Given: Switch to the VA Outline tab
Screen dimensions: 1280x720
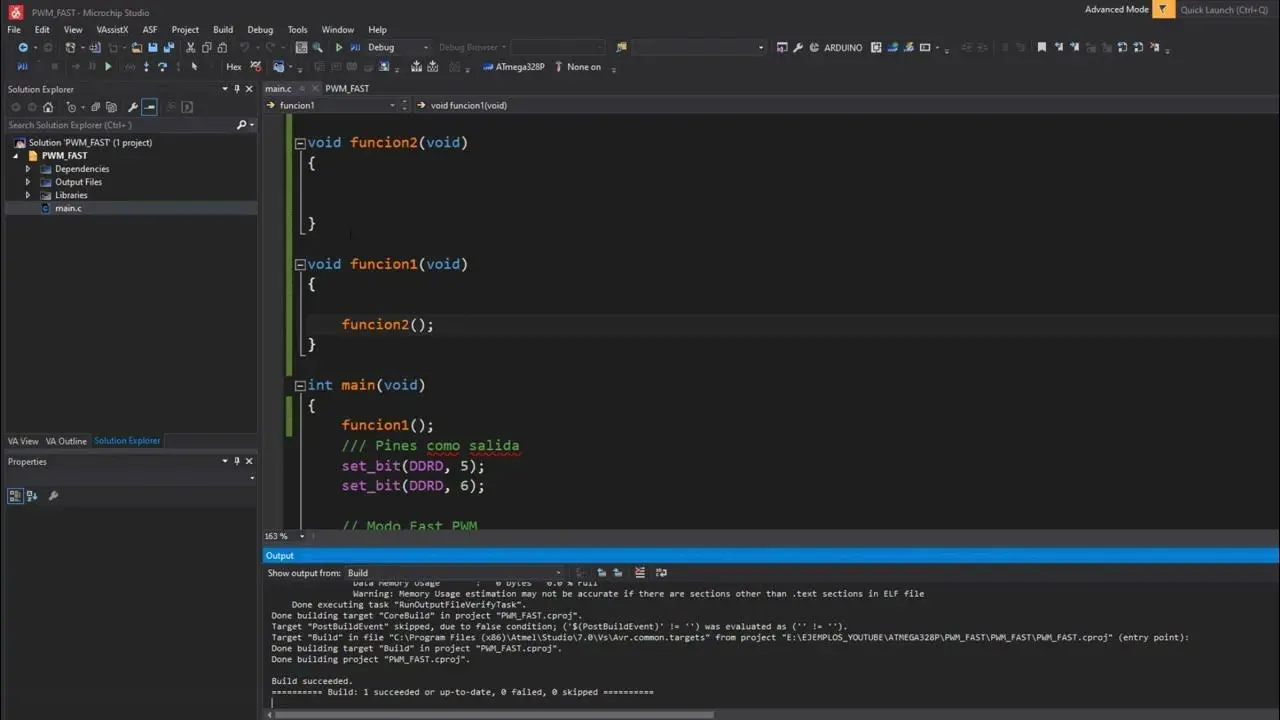Looking at the screenshot, I should pyautogui.click(x=66, y=441).
